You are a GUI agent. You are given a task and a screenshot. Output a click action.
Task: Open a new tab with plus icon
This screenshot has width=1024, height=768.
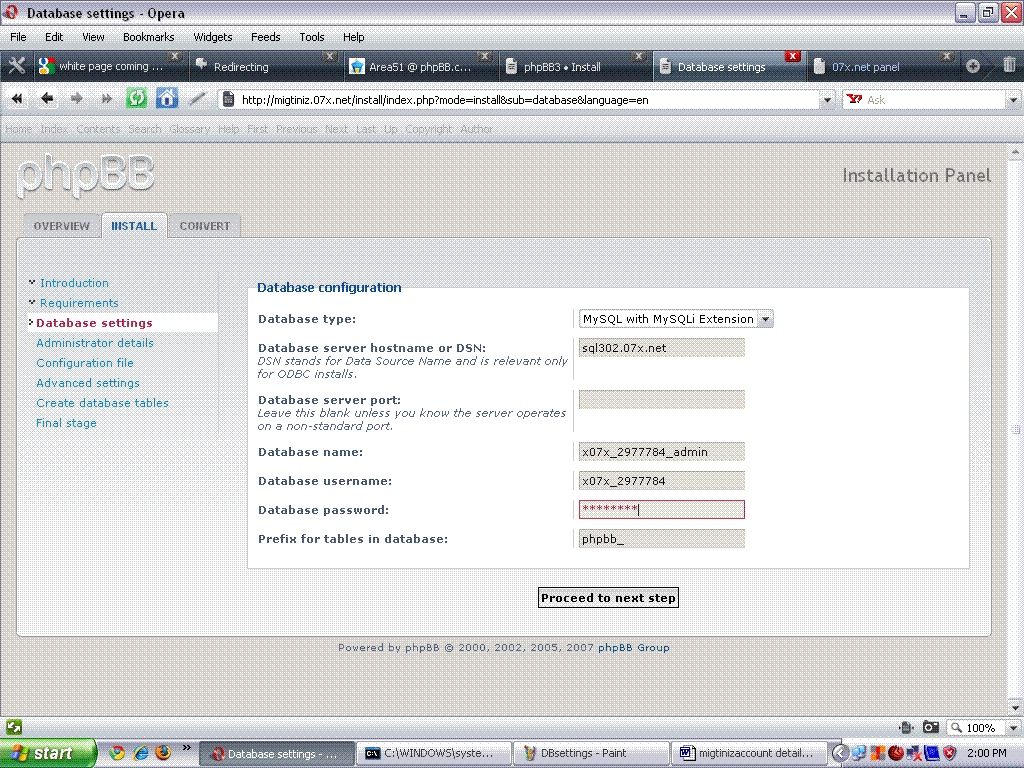click(x=973, y=66)
